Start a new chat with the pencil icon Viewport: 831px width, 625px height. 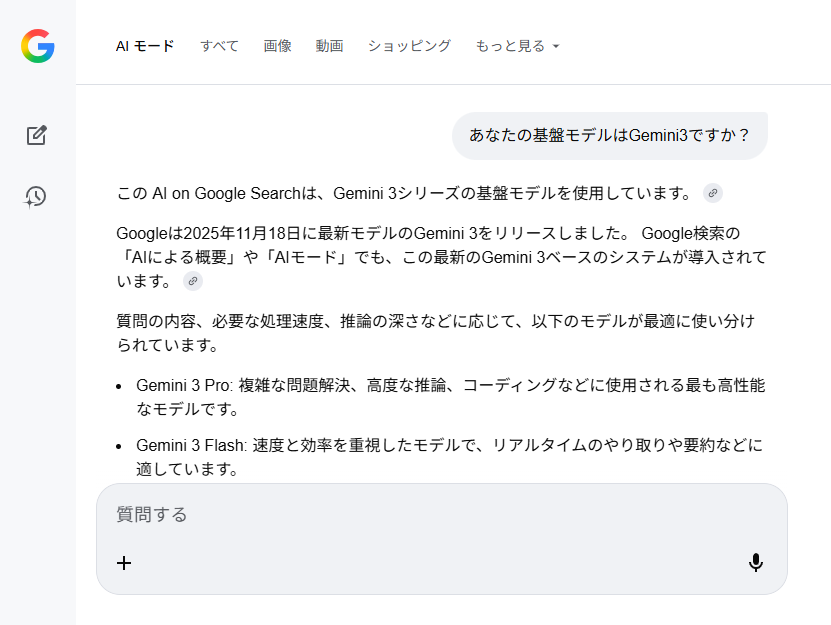click(37, 135)
